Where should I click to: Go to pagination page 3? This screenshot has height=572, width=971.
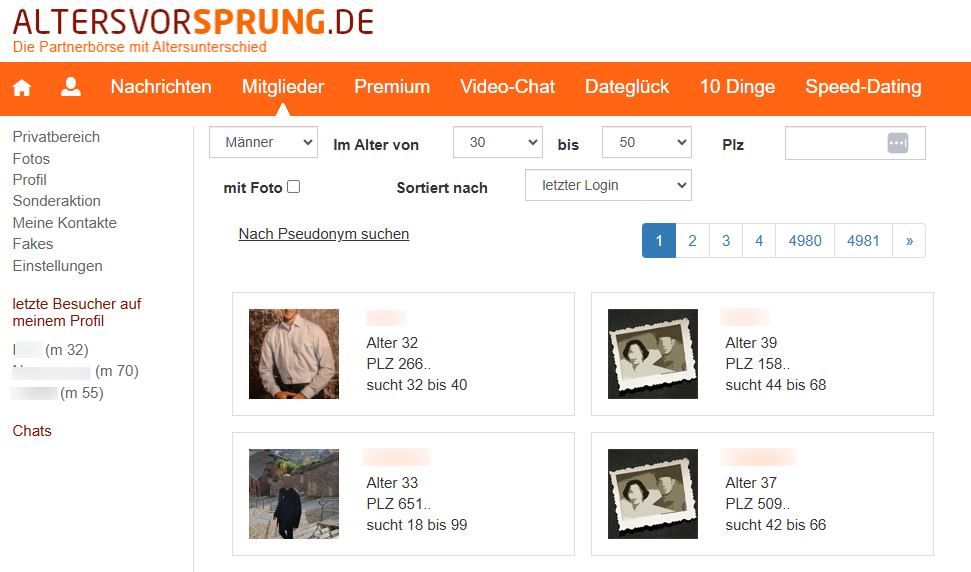[x=726, y=241]
